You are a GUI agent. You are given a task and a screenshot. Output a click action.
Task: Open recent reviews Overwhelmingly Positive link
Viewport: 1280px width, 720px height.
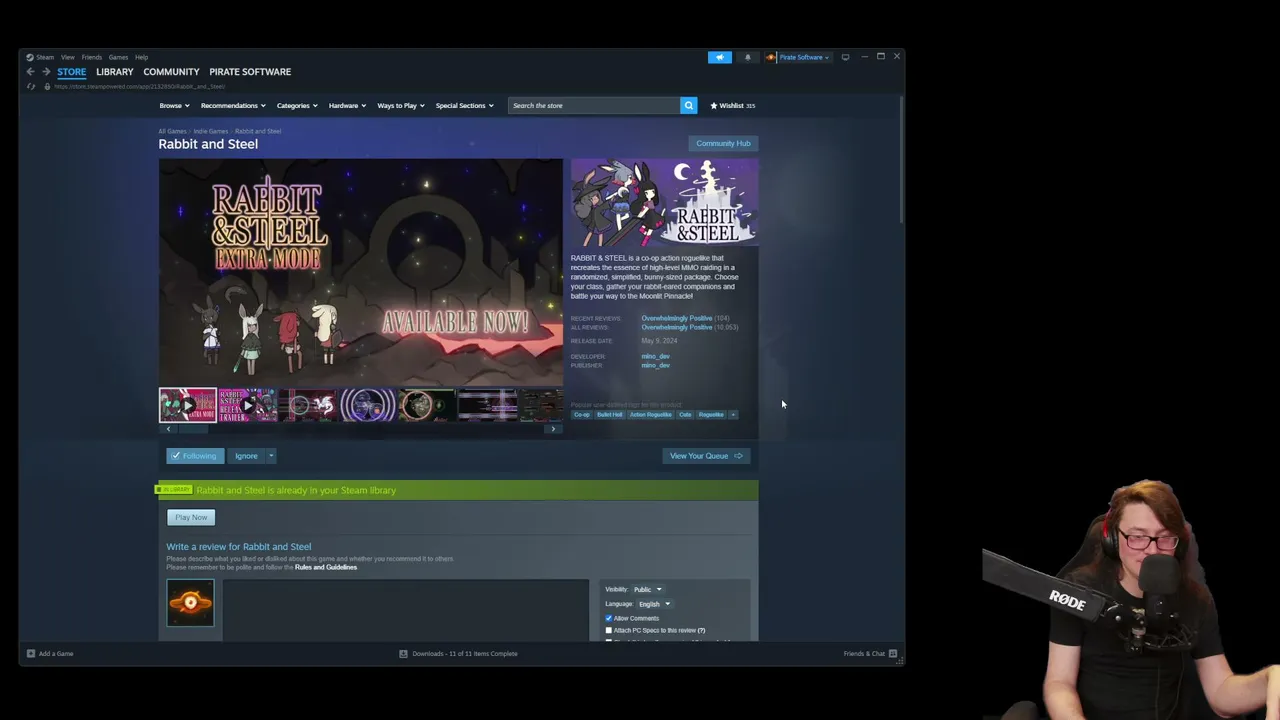point(677,318)
